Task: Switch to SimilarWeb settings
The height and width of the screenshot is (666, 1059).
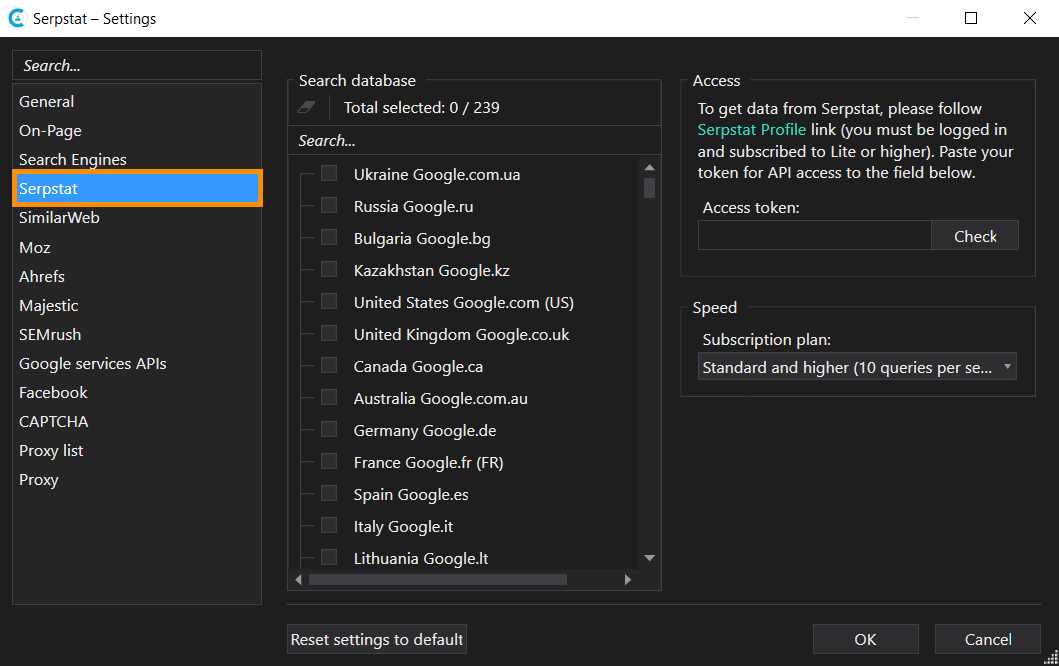Action: tap(136, 217)
